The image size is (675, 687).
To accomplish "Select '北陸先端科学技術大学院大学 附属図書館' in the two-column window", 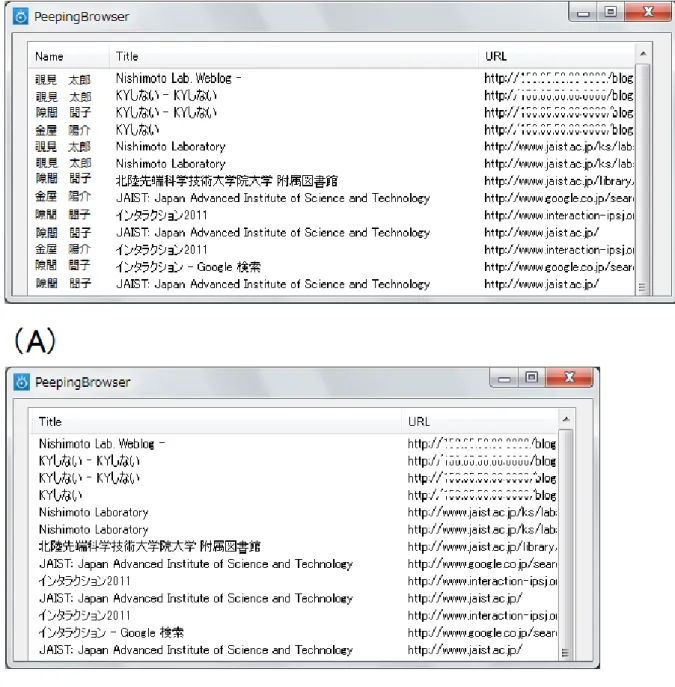I will (150, 546).
